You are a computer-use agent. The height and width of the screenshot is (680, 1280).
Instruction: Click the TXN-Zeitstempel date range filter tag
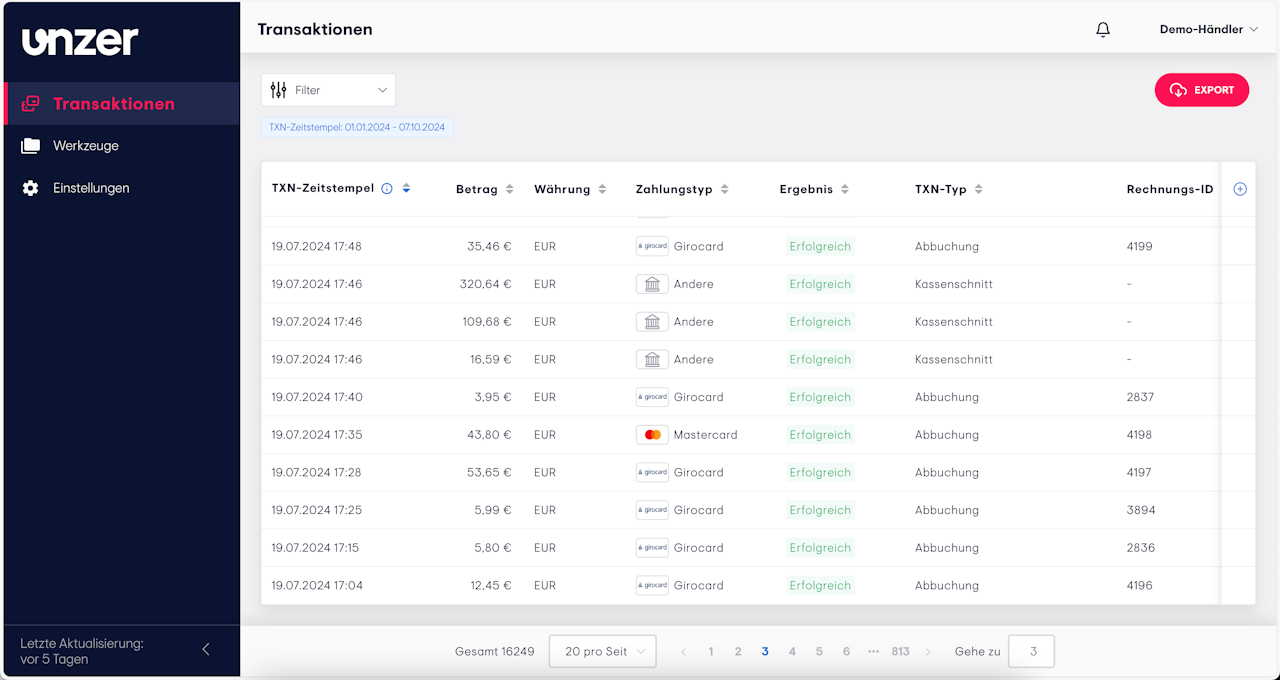pos(357,127)
